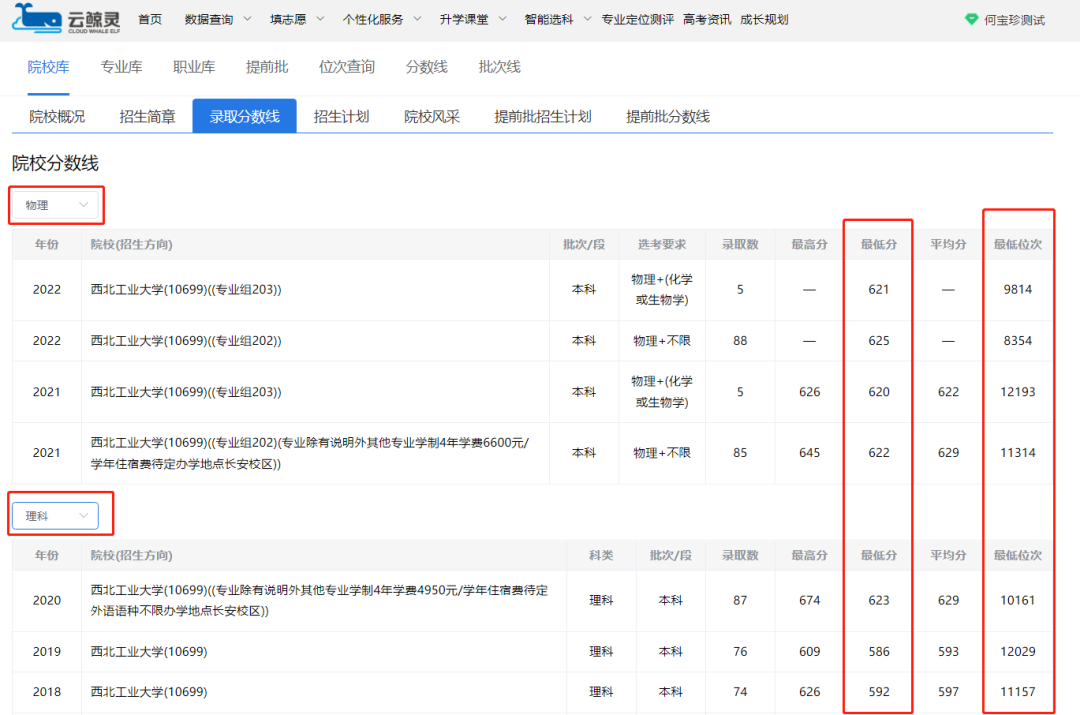
Task: Click 选考要求 column header
Action: coord(661,245)
